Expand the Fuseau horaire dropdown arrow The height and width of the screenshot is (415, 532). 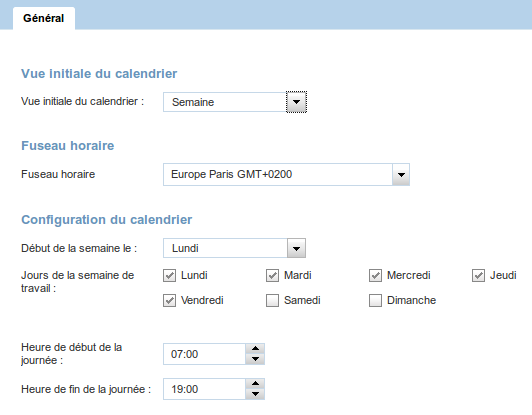click(401, 174)
